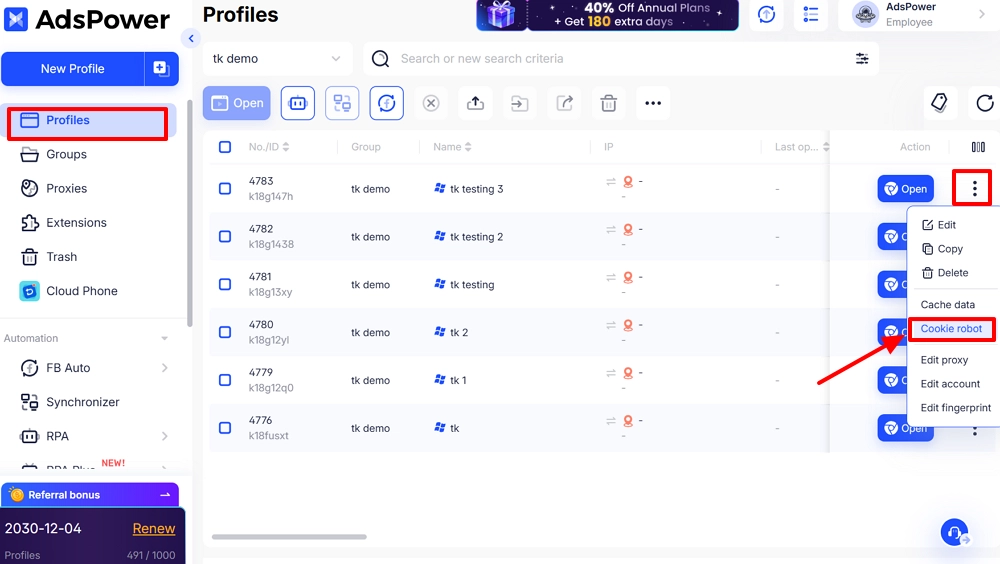Open the tk demo group dropdown
Image resolution: width=1000 pixels, height=564 pixels.
[277, 59]
